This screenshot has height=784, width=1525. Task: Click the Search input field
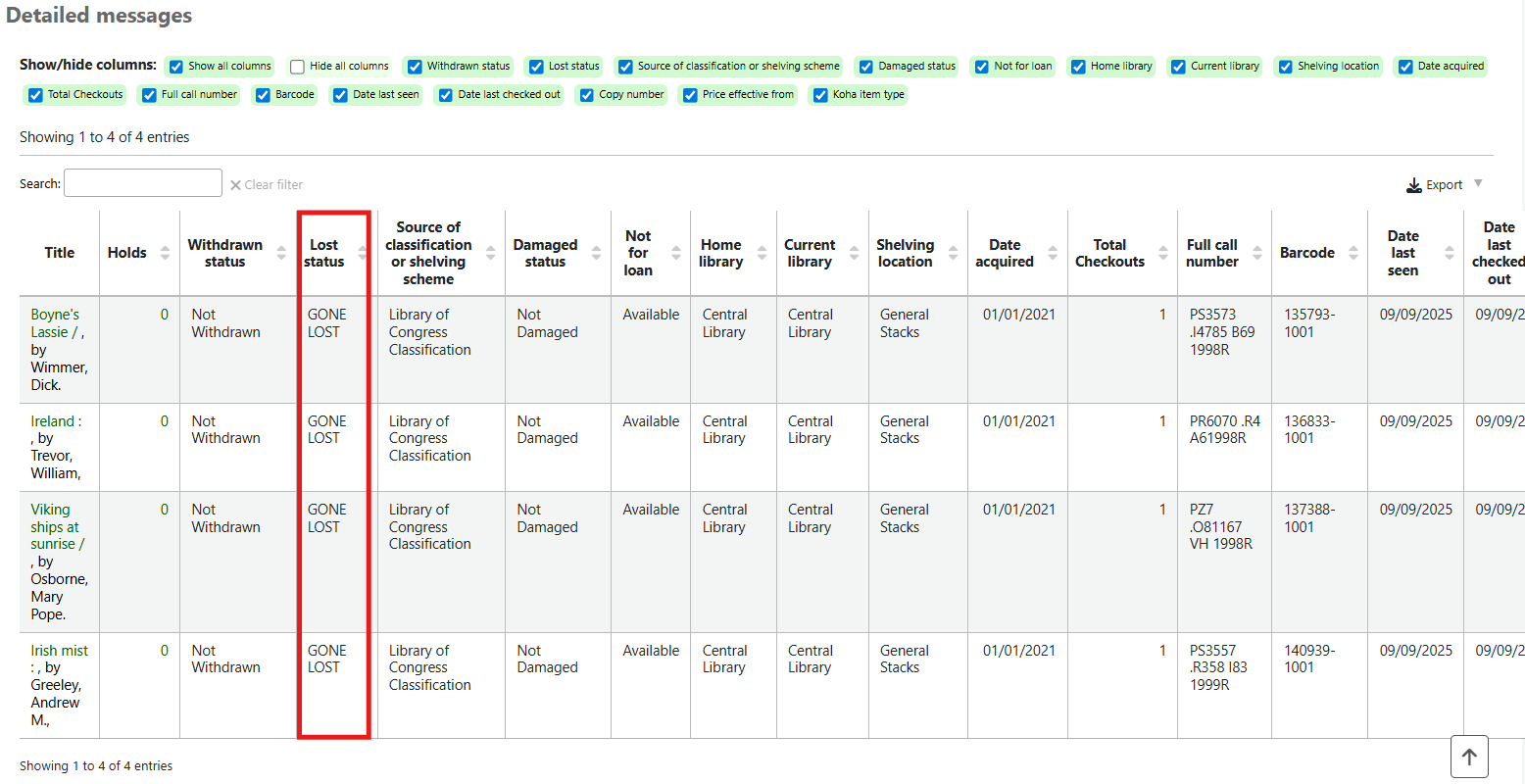coord(143,183)
